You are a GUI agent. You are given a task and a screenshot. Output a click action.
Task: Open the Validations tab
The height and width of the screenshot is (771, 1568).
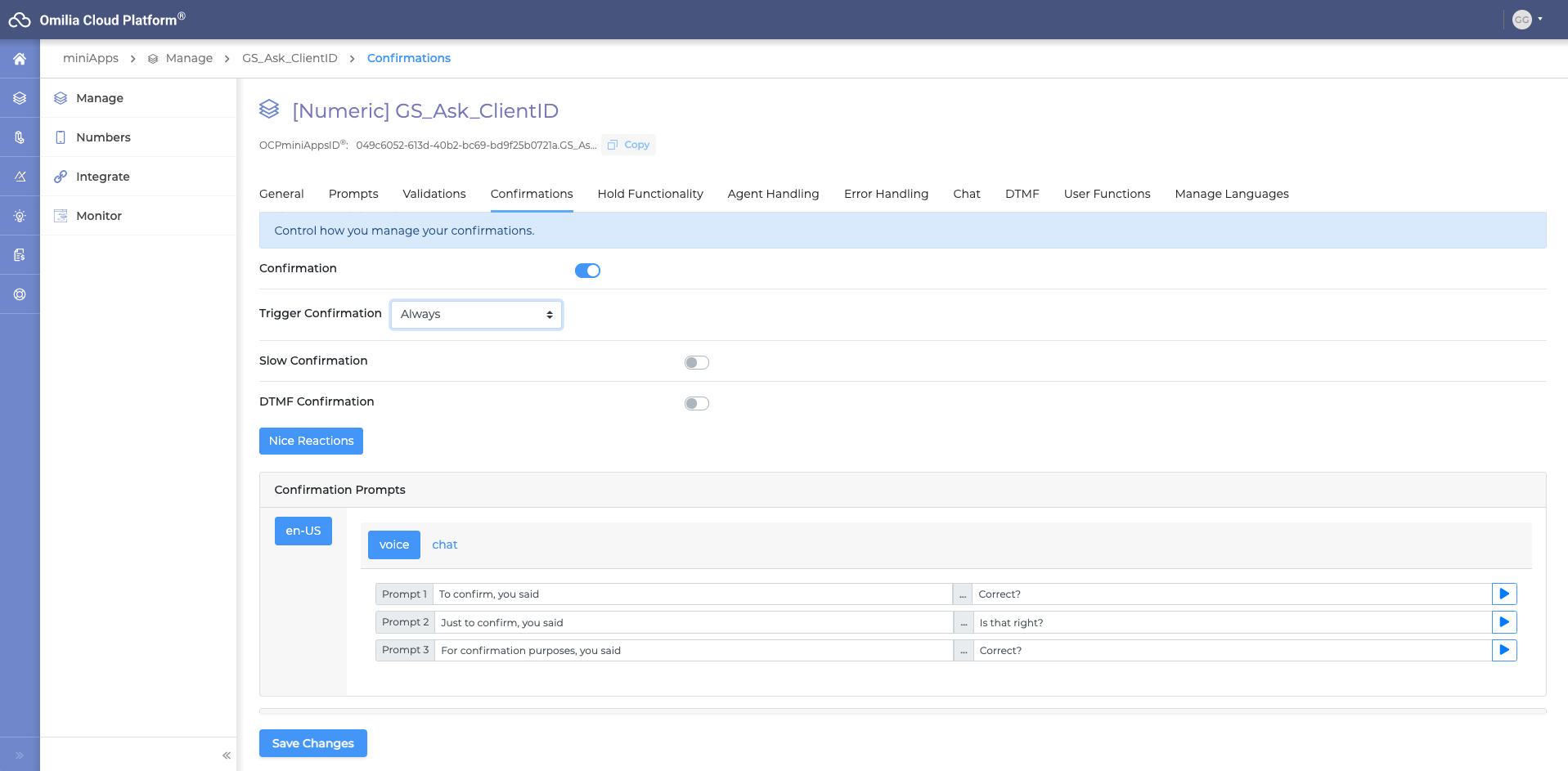[x=434, y=194]
